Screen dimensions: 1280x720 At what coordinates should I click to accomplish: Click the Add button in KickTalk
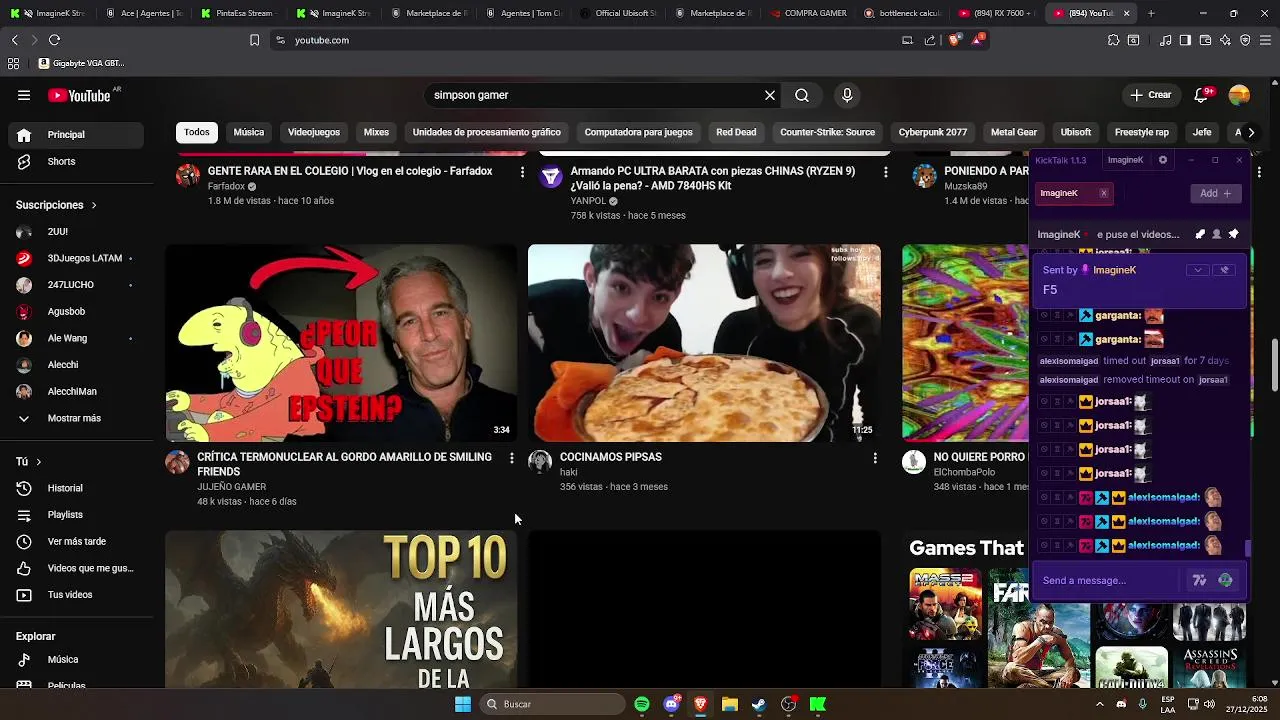[1216, 193]
